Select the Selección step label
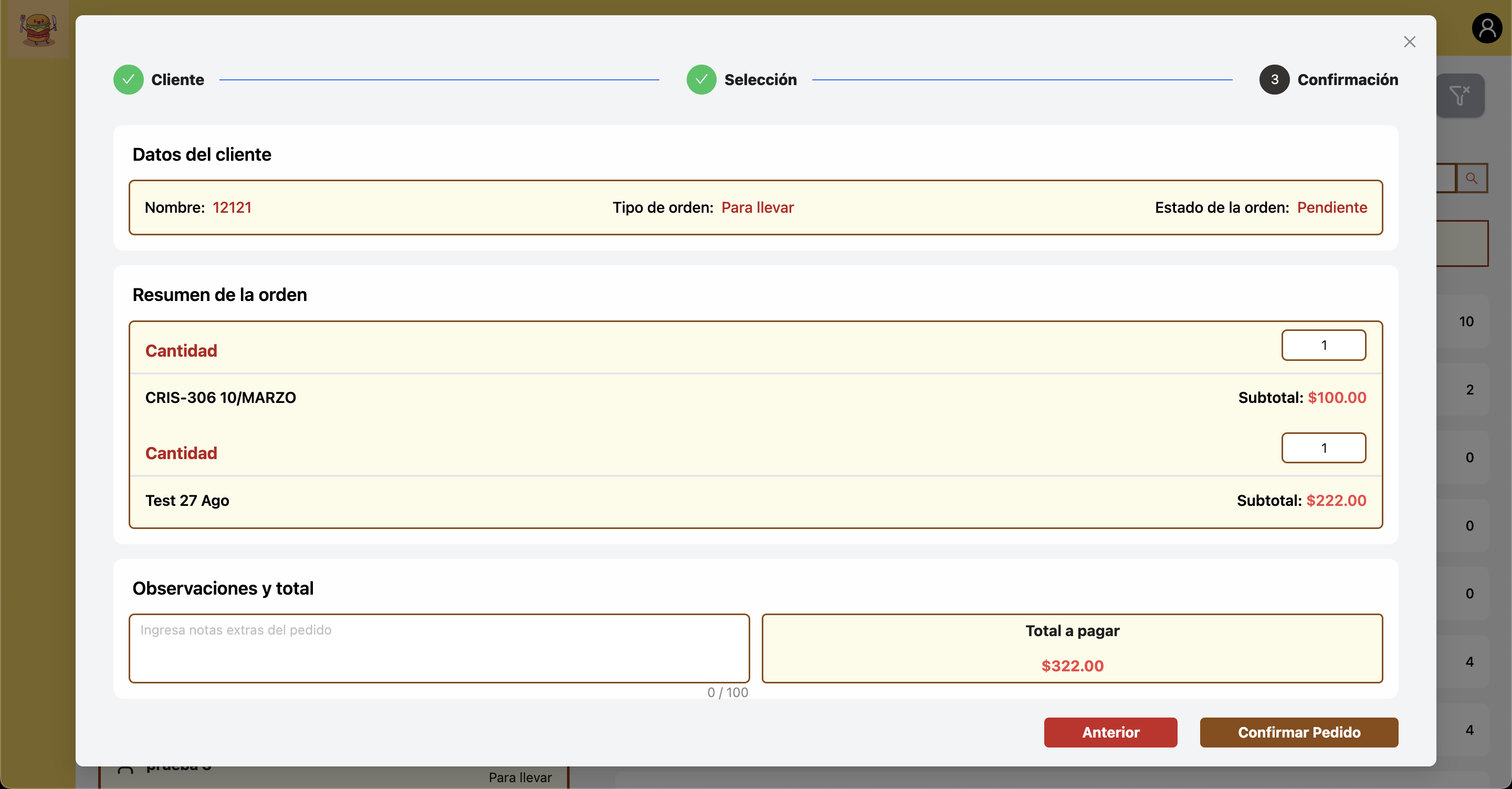Screen dimensions: 1512x789 coord(760,79)
